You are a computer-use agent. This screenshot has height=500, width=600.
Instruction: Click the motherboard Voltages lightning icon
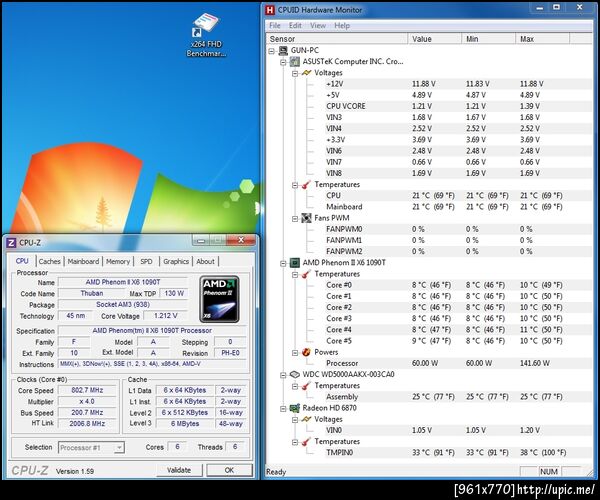(306, 73)
